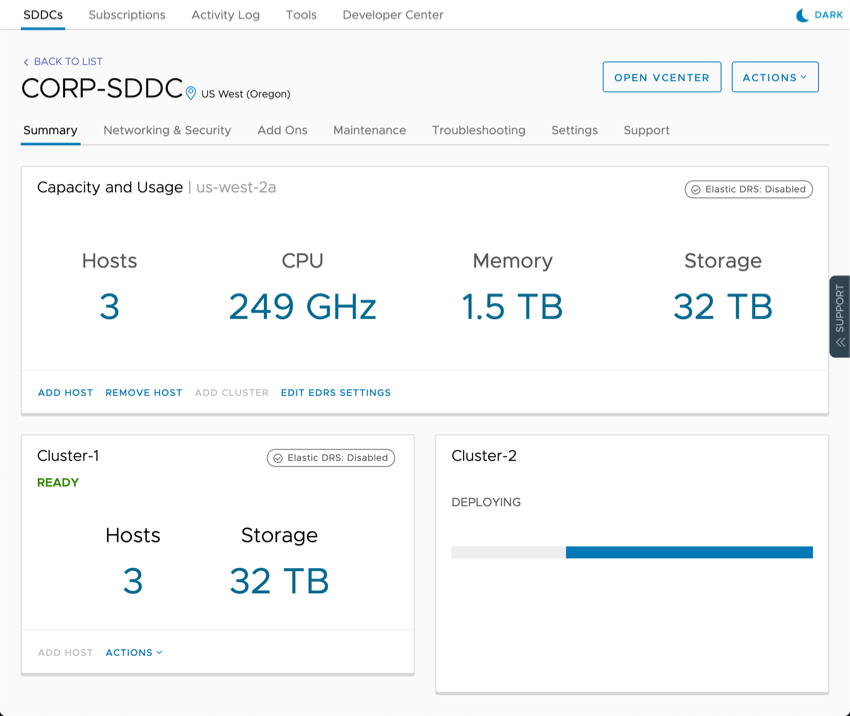Viewport: 850px width, 716px height.
Task: Open Activity Log in the top navigation
Action: (x=224, y=15)
